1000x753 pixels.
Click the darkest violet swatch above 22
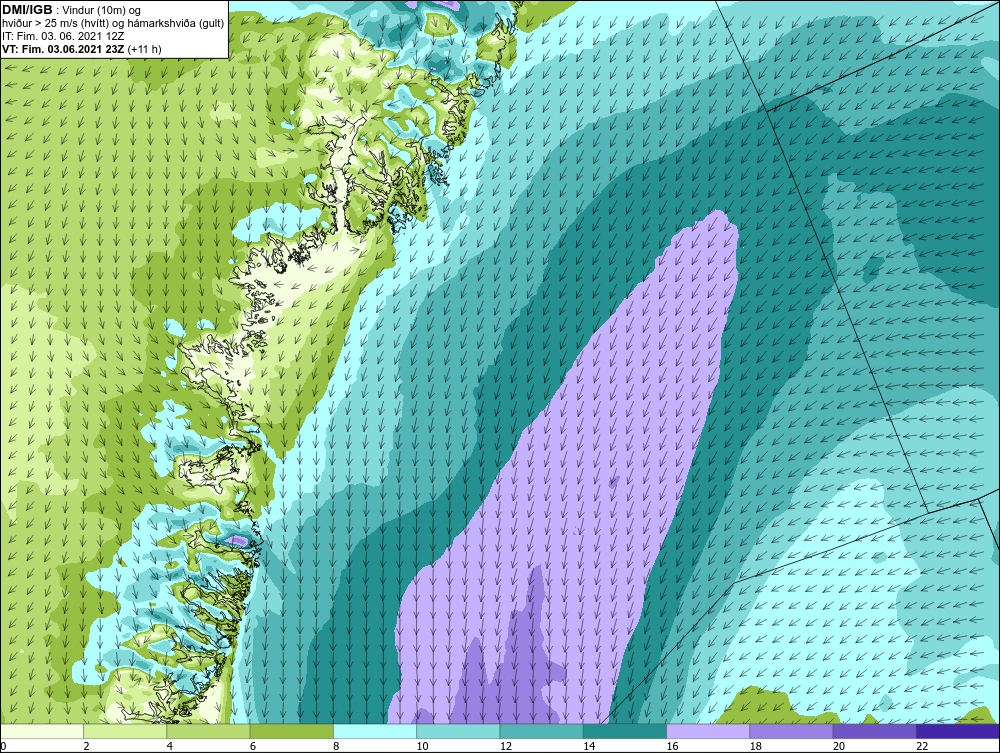958,731
